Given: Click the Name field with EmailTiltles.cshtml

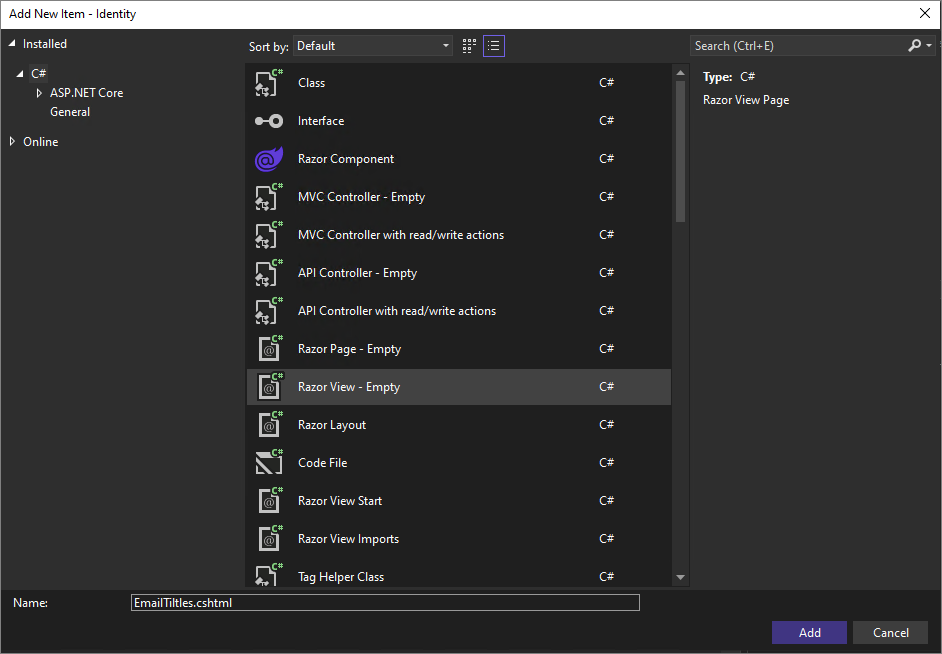Looking at the screenshot, I should pos(385,603).
